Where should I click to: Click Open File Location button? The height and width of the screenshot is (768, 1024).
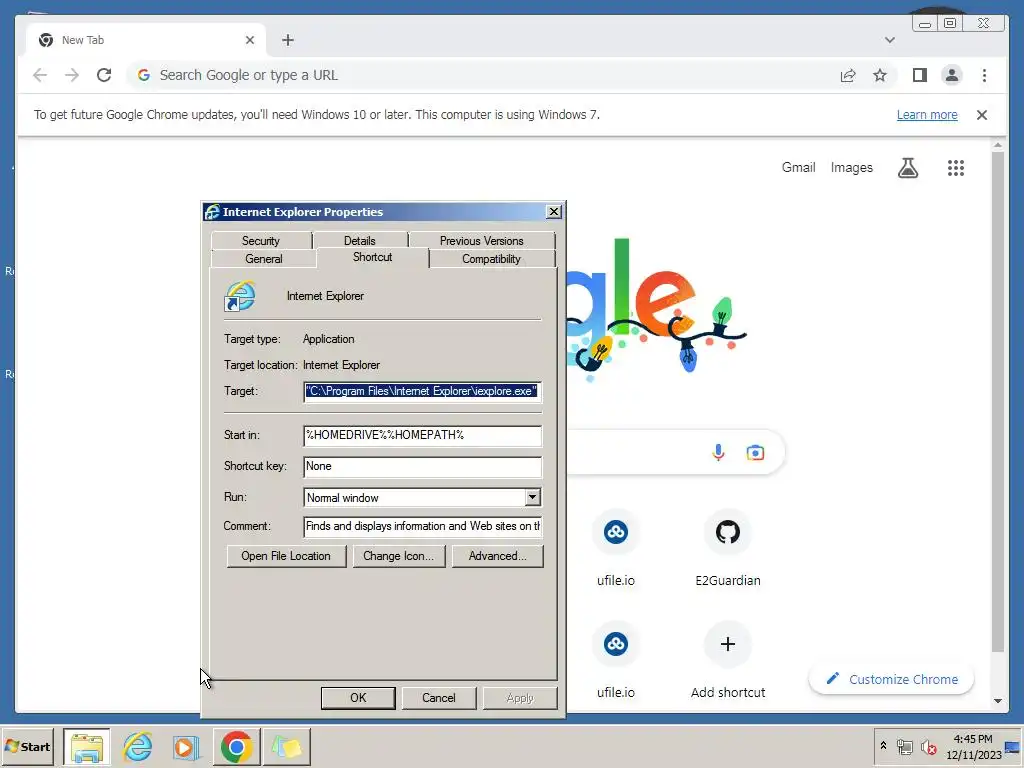pos(286,556)
